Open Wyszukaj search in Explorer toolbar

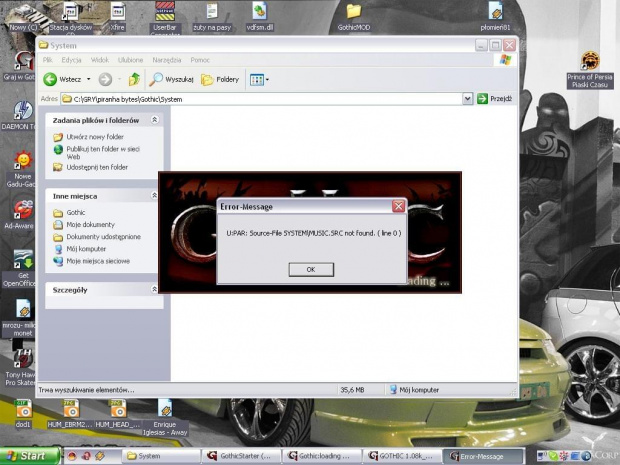click(x=171, y=79)
